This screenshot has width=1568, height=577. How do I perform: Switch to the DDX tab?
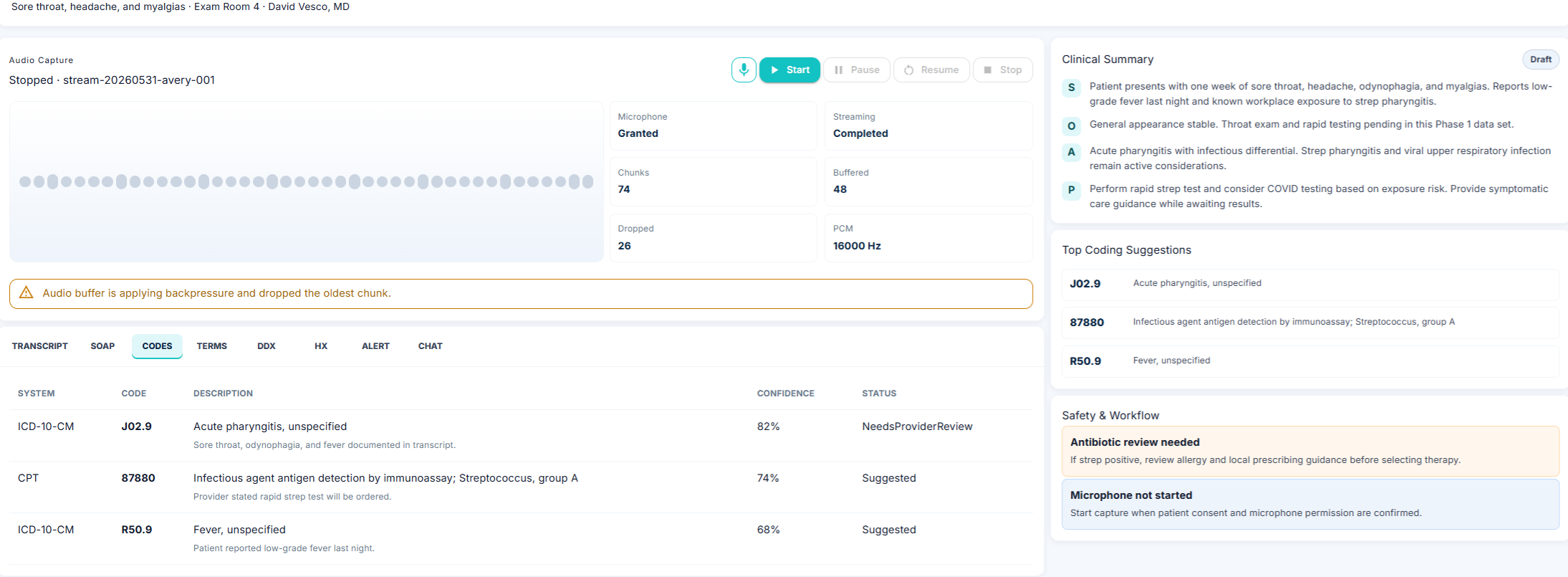pos(266,346)
